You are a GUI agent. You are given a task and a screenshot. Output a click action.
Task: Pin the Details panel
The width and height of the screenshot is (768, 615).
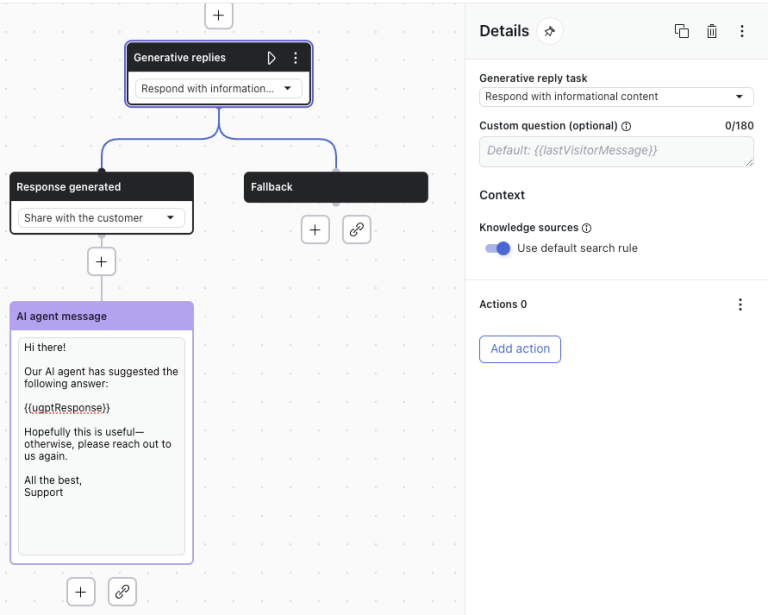(x=549, y=31)
